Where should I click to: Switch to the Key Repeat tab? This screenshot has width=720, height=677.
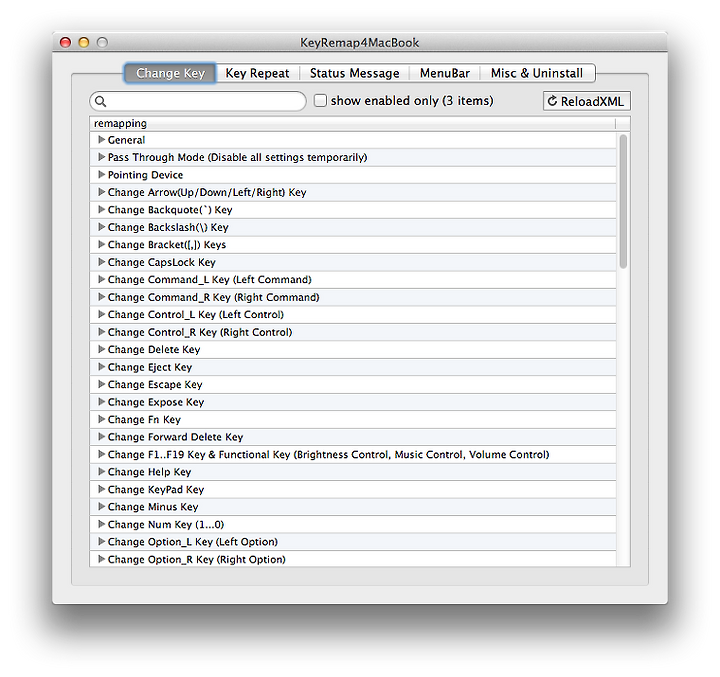257,73
